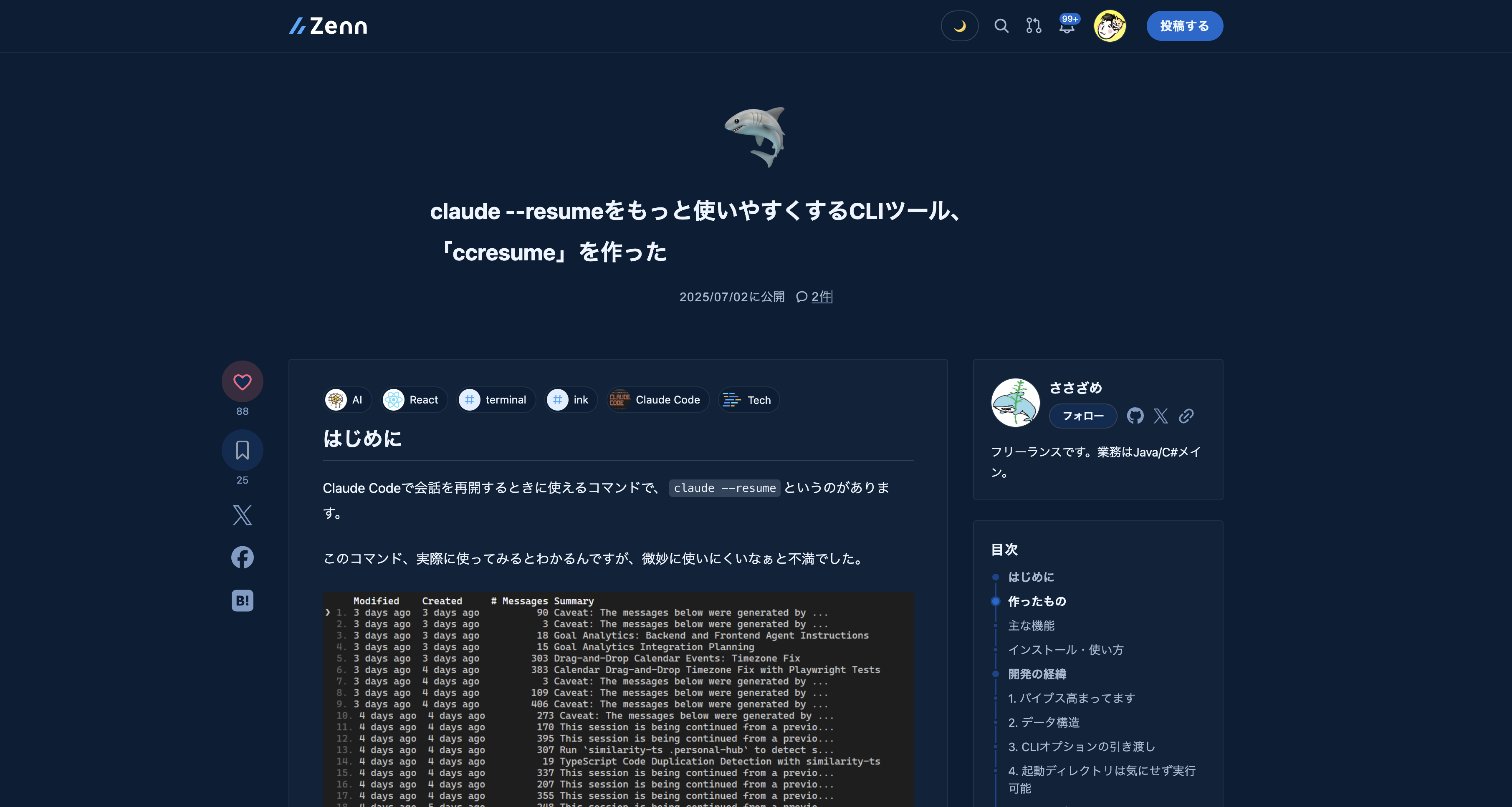This screenshot has height=807, width=1512.
Task: Open the Claude Code topic tag
Action: (658, 400)
